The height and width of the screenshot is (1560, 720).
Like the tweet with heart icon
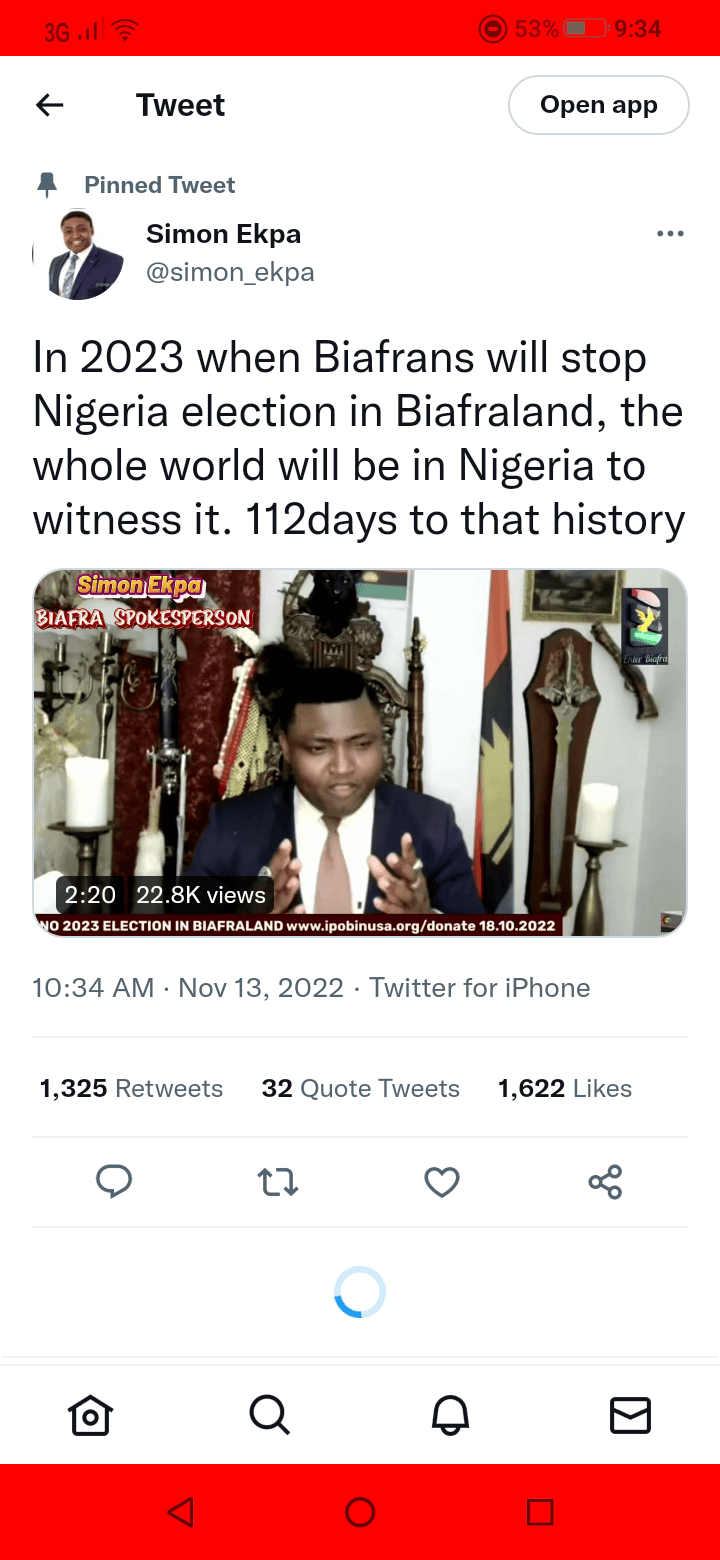pos(442,1182)
